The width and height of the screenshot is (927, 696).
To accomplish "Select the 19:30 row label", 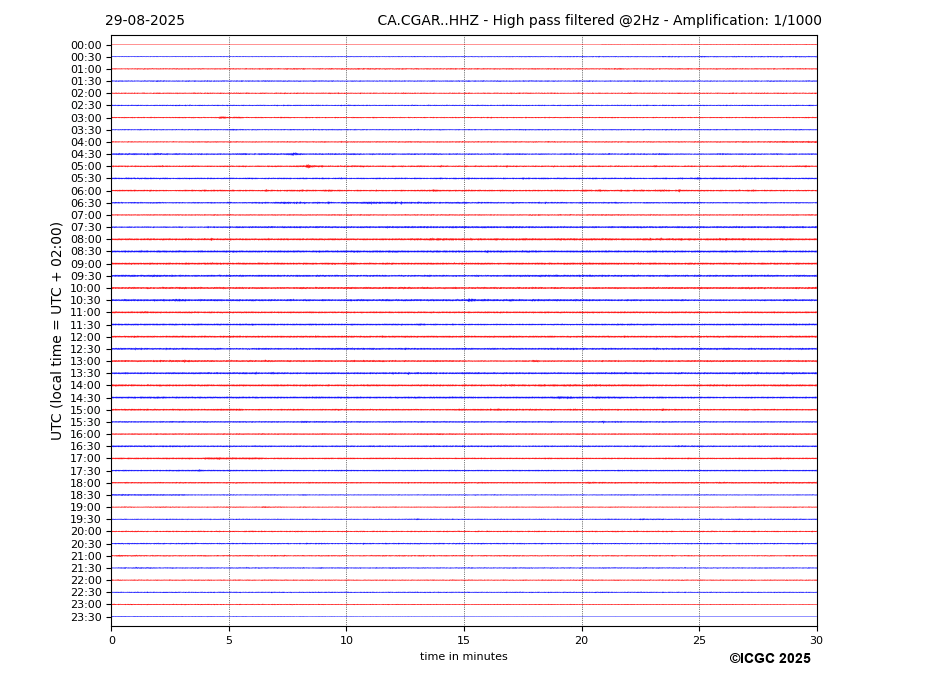I will coord(86,520).
